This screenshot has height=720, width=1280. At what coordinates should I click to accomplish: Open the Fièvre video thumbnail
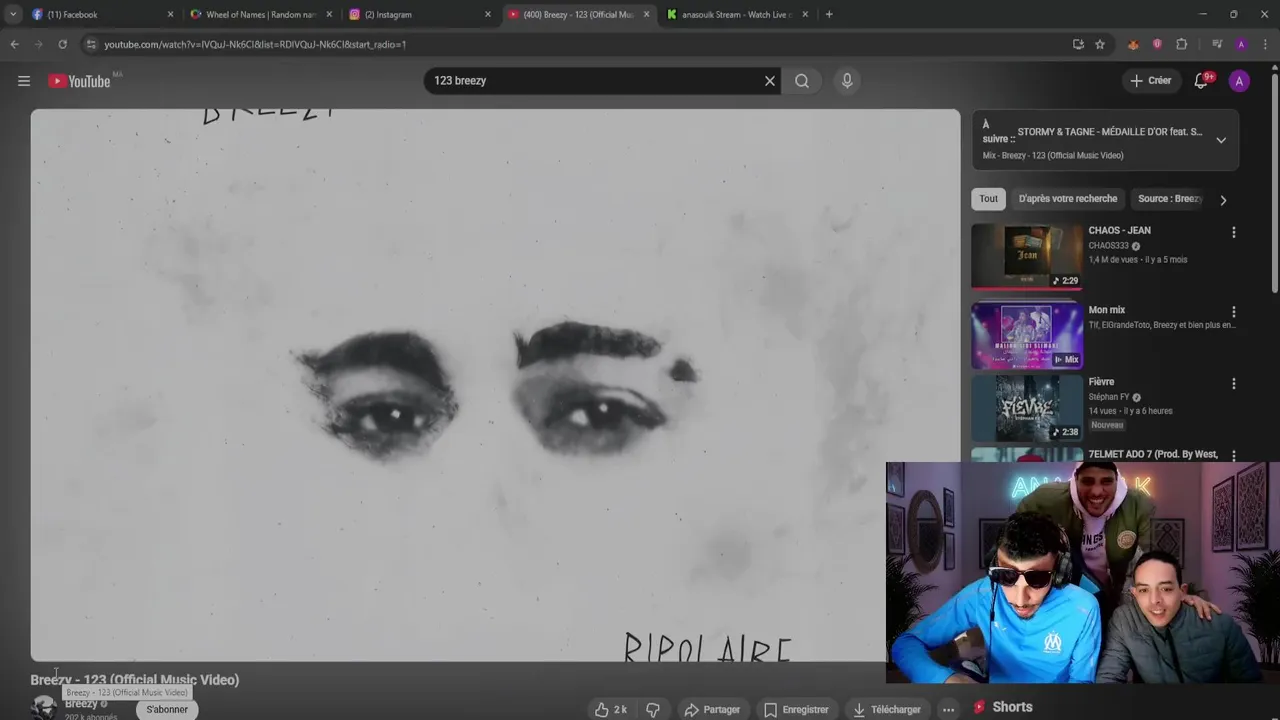(x=1027, y=408)
